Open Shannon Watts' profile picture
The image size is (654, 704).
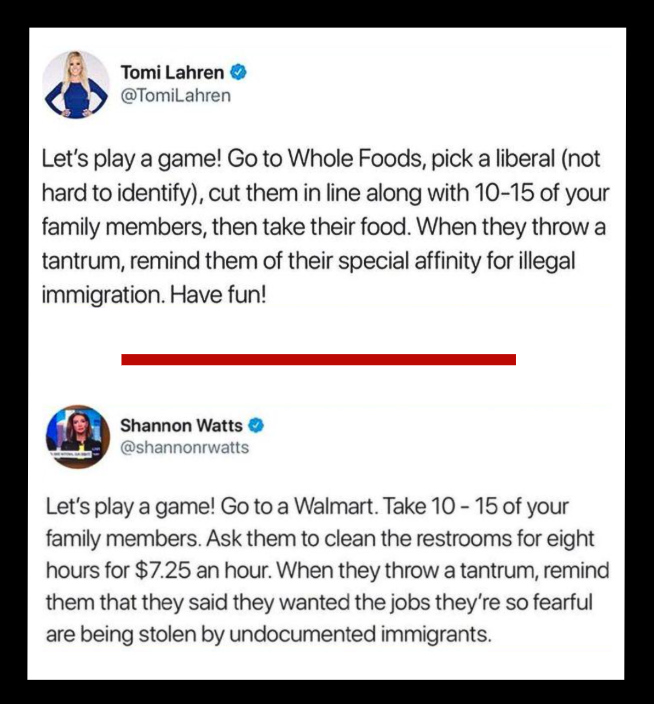pyautogui.click(x=78, y=436)
